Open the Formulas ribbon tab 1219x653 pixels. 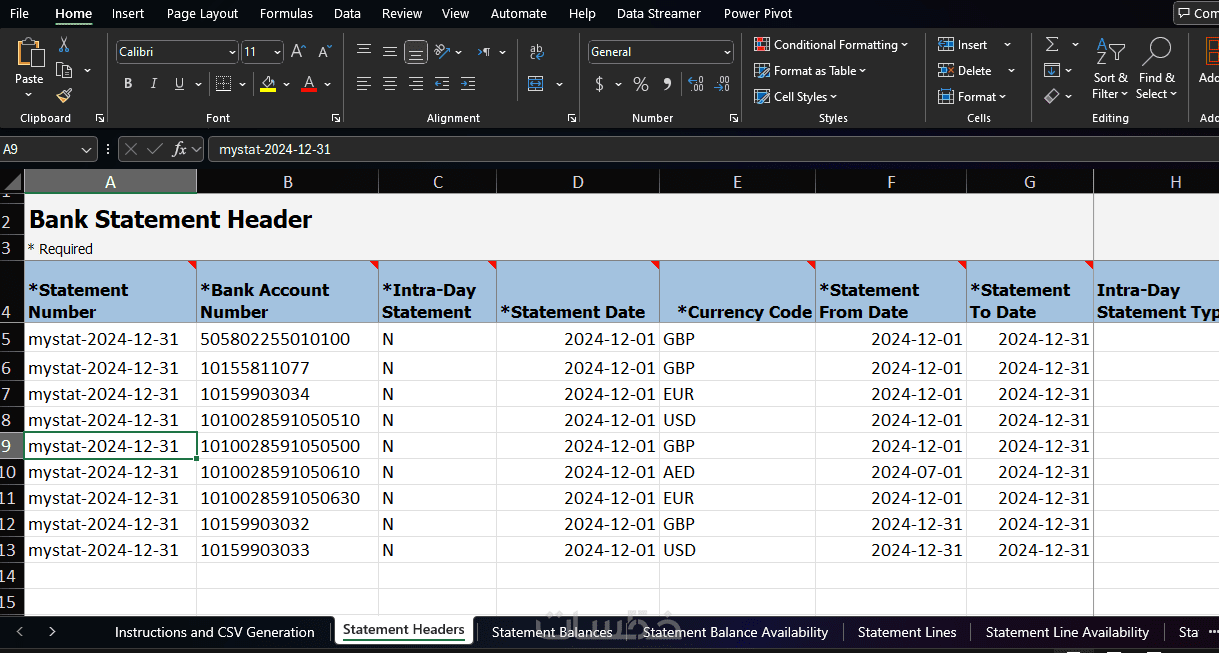(x=286, y=13)
